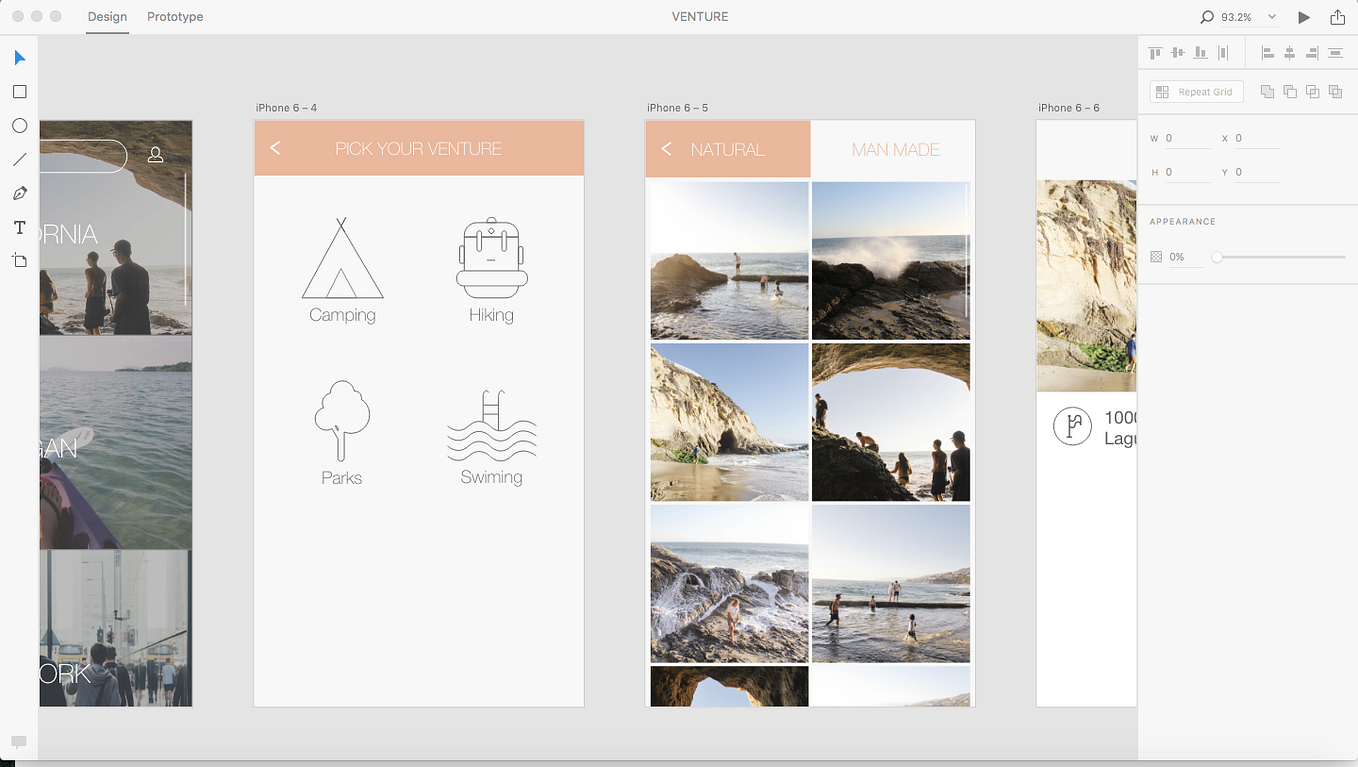1358x767 pixels.
Task: Click the wave crashing on rocks photo
Action: (891, 261)
